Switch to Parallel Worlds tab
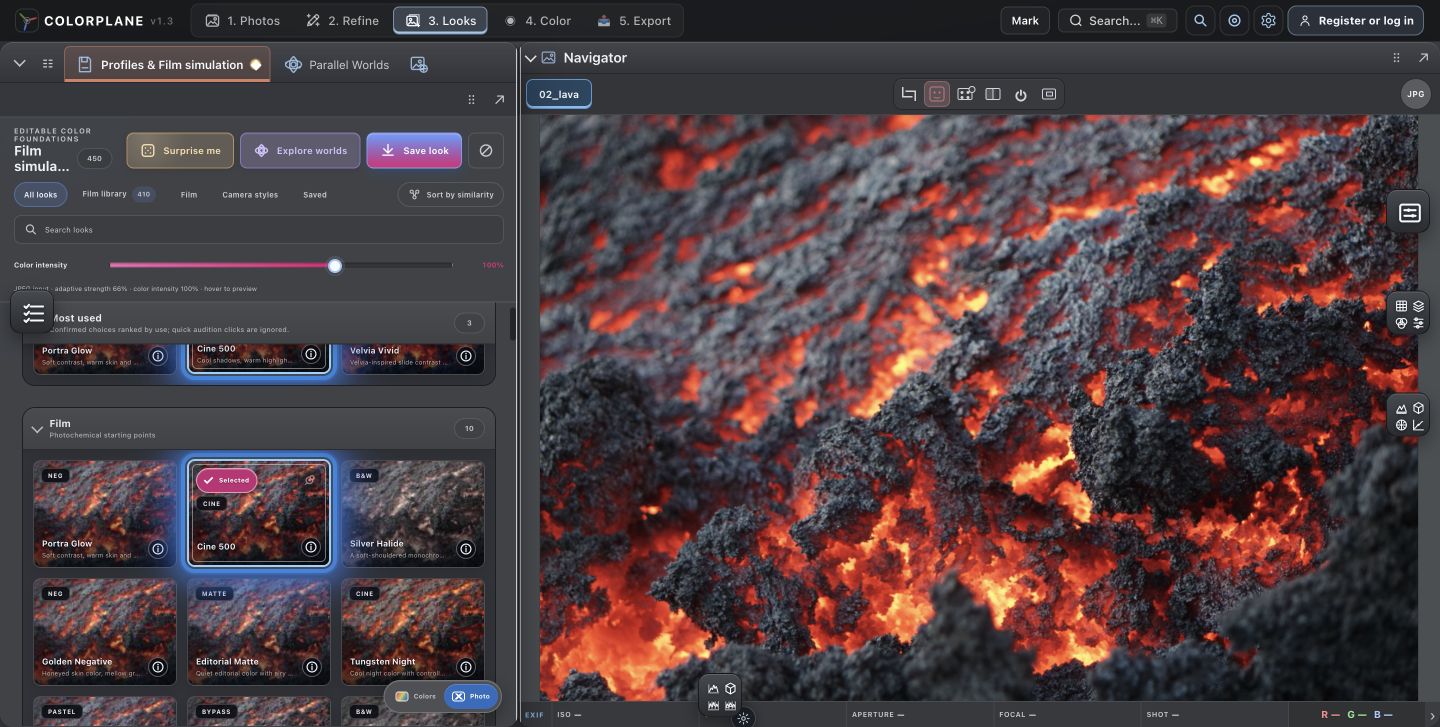Screen dimensions: 1440x727 pyautogui.click(x=337, y=65)
